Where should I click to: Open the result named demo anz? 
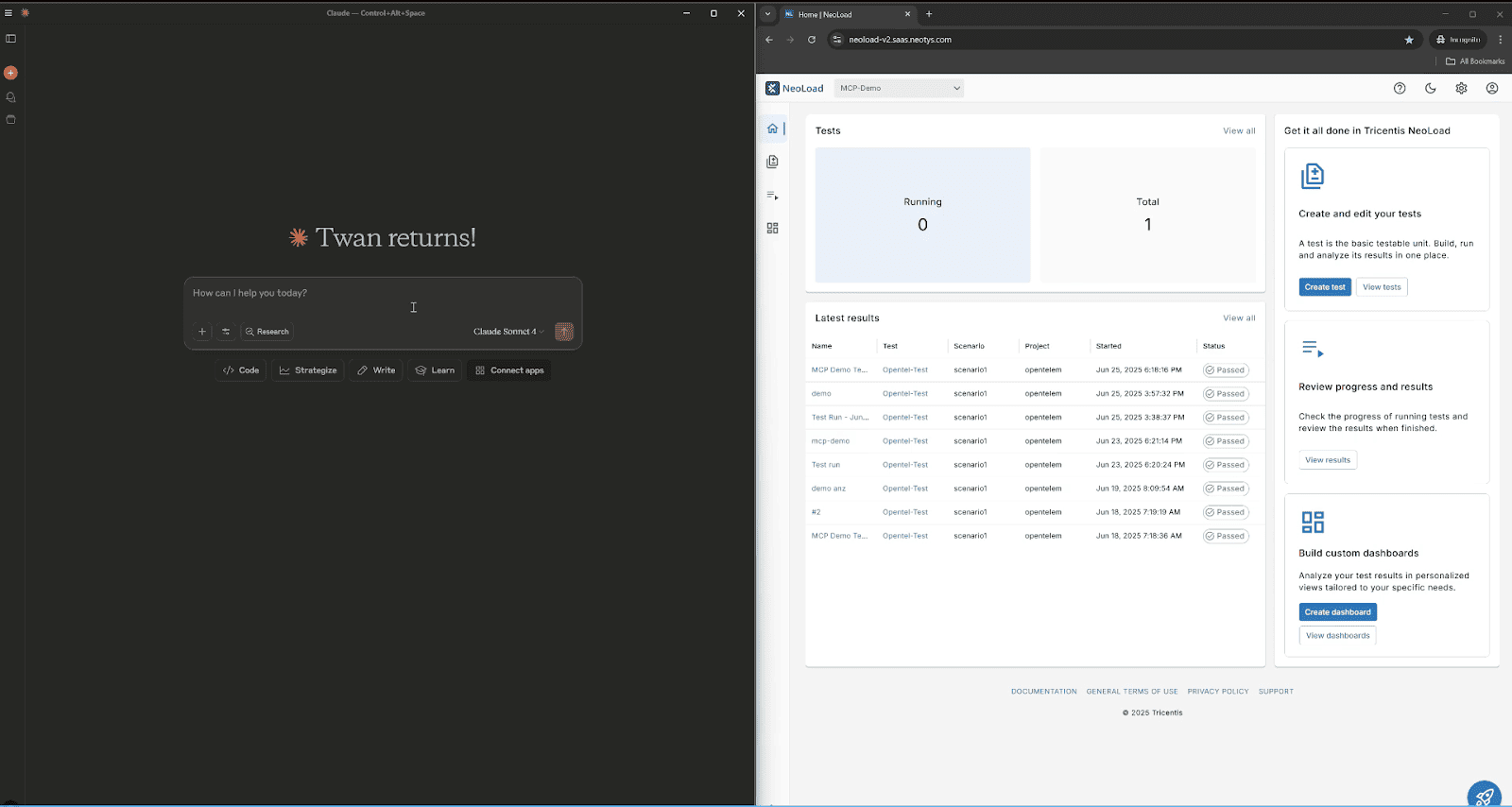point(829,489)
